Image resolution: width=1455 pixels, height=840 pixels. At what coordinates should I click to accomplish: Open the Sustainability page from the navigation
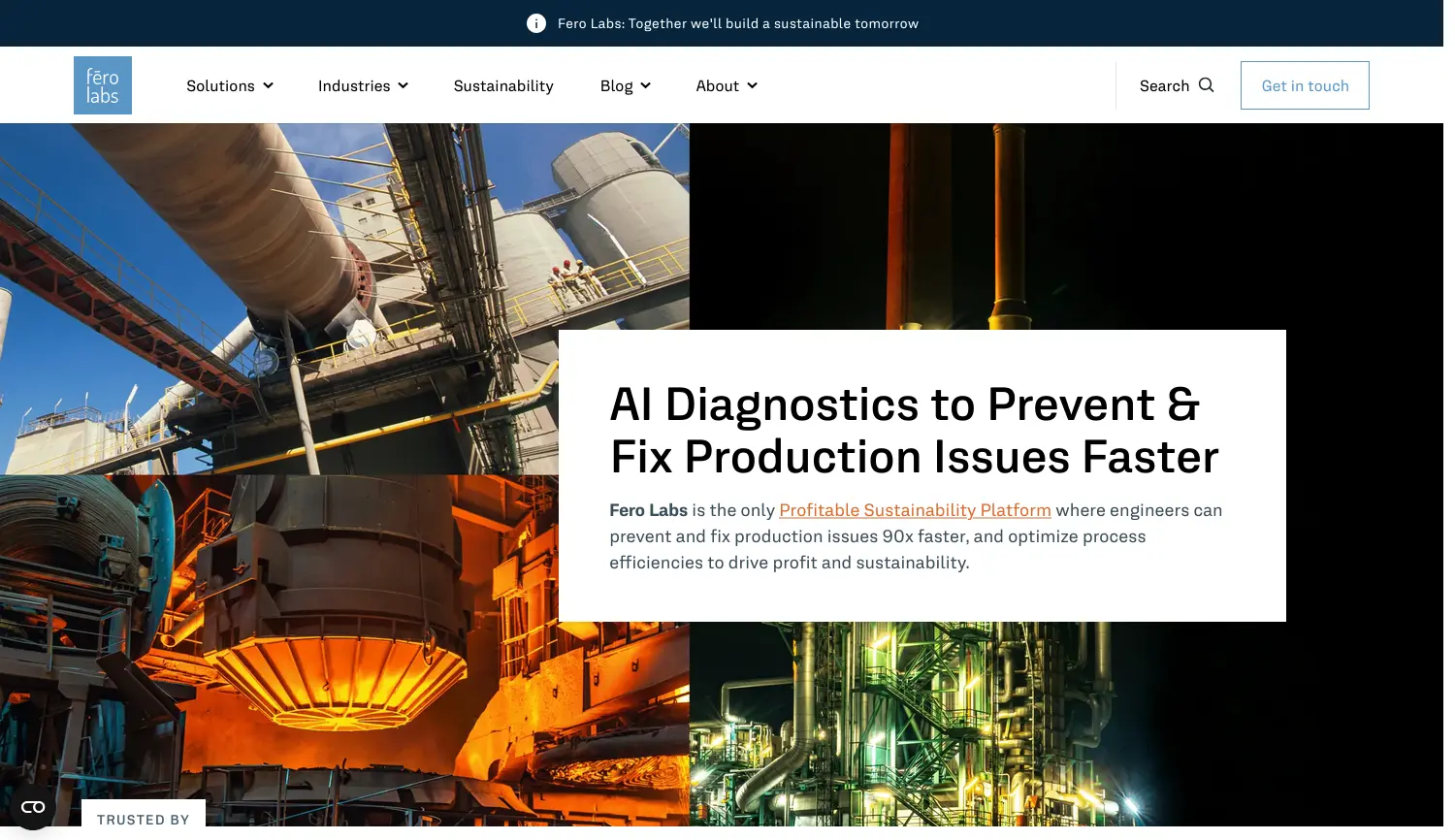[503, 86]
